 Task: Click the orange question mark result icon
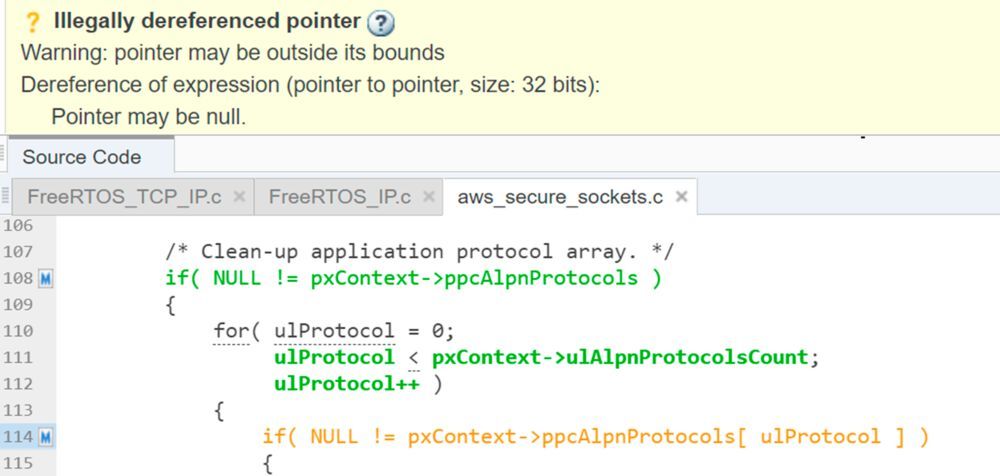point(30,22)
